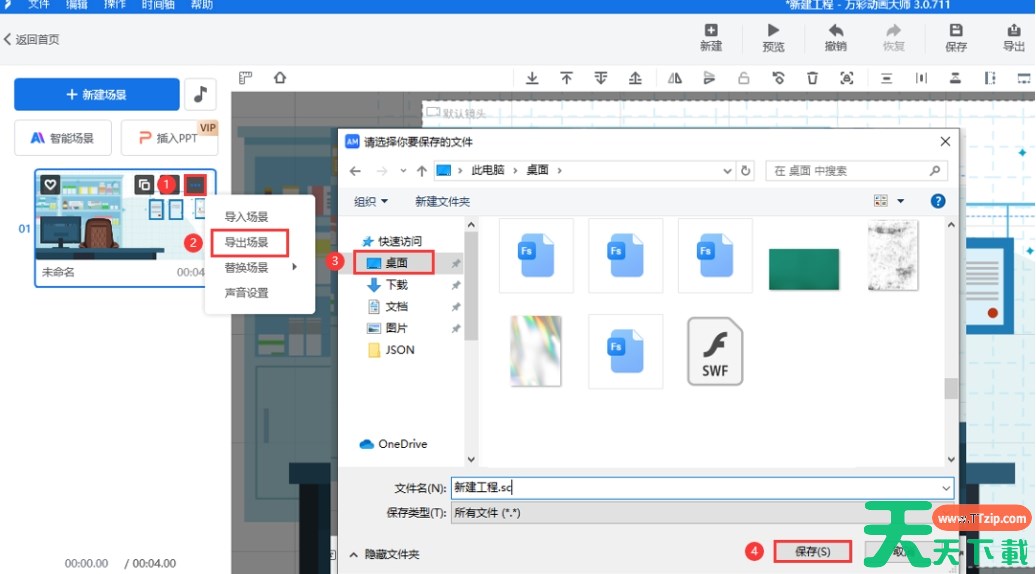
Task: Click the horizontal distribute icon
Action: 921,79
